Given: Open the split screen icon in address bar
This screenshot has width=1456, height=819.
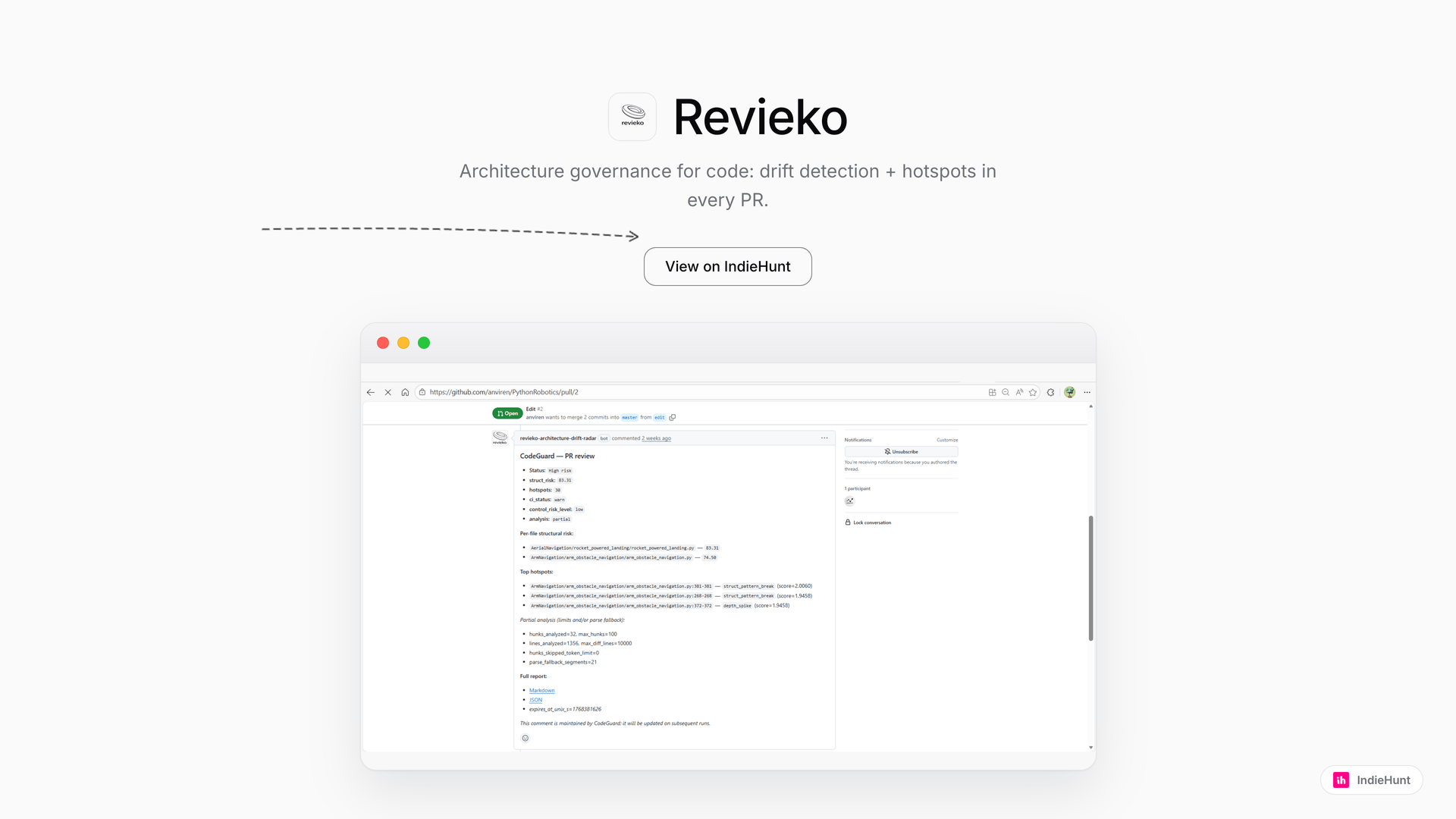Looking at the screenshot, I should (x=992, y=392).
